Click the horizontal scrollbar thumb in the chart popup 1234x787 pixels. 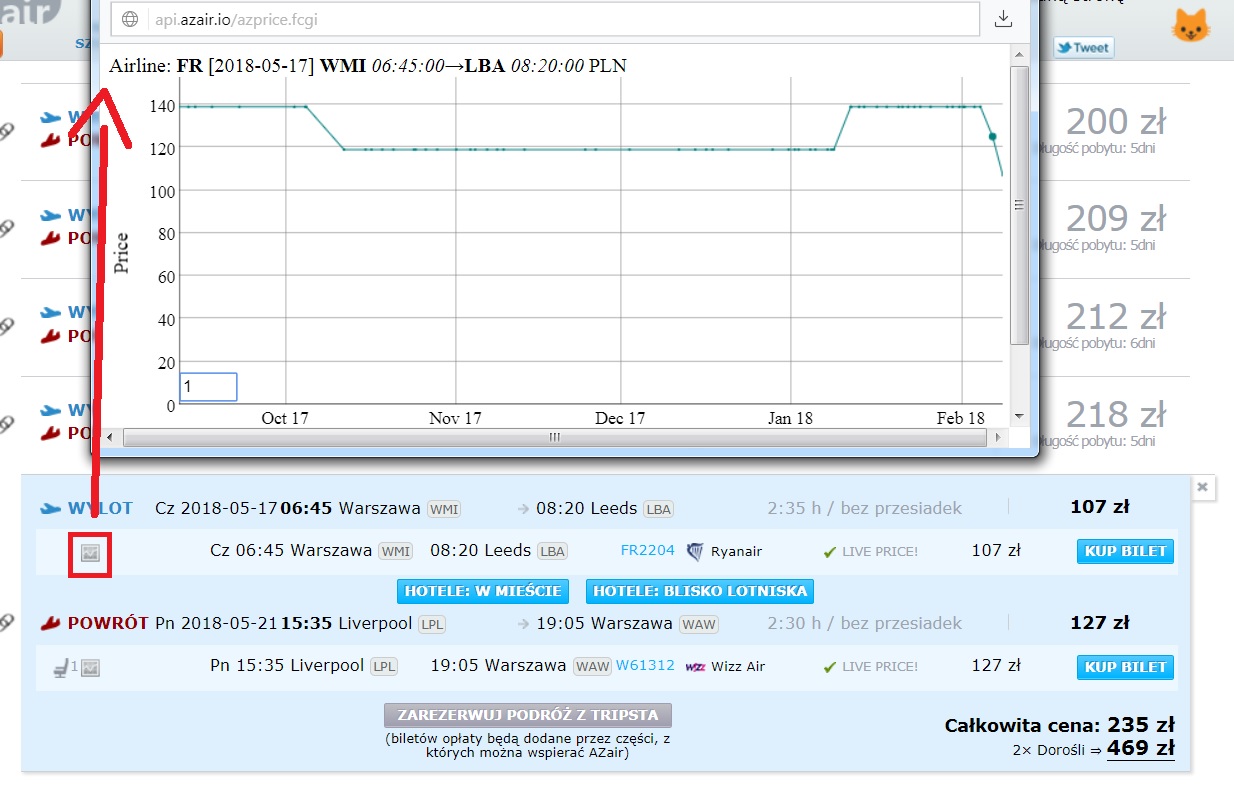click(553, 438)
